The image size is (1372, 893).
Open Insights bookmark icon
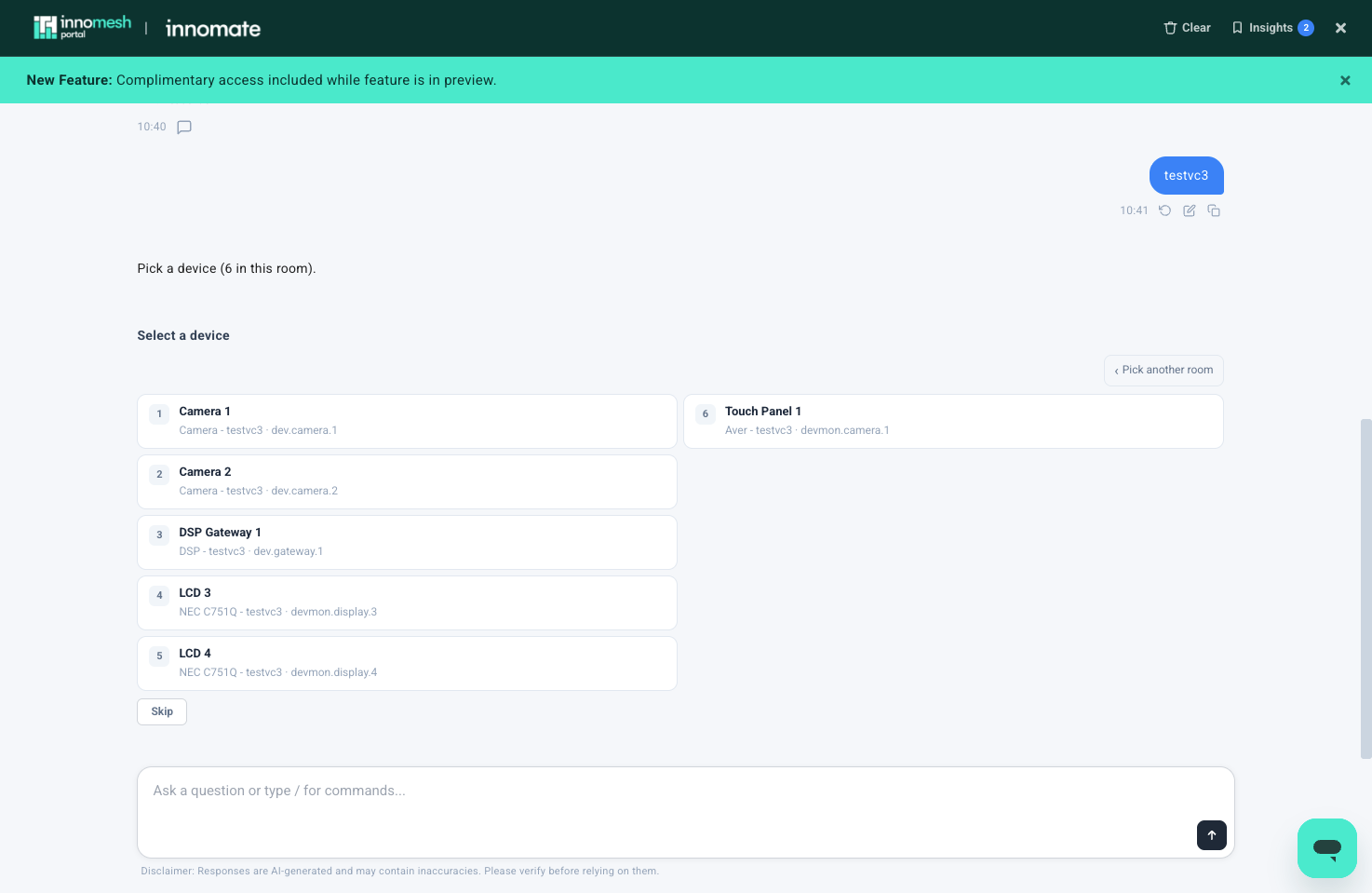[1237, 28]
